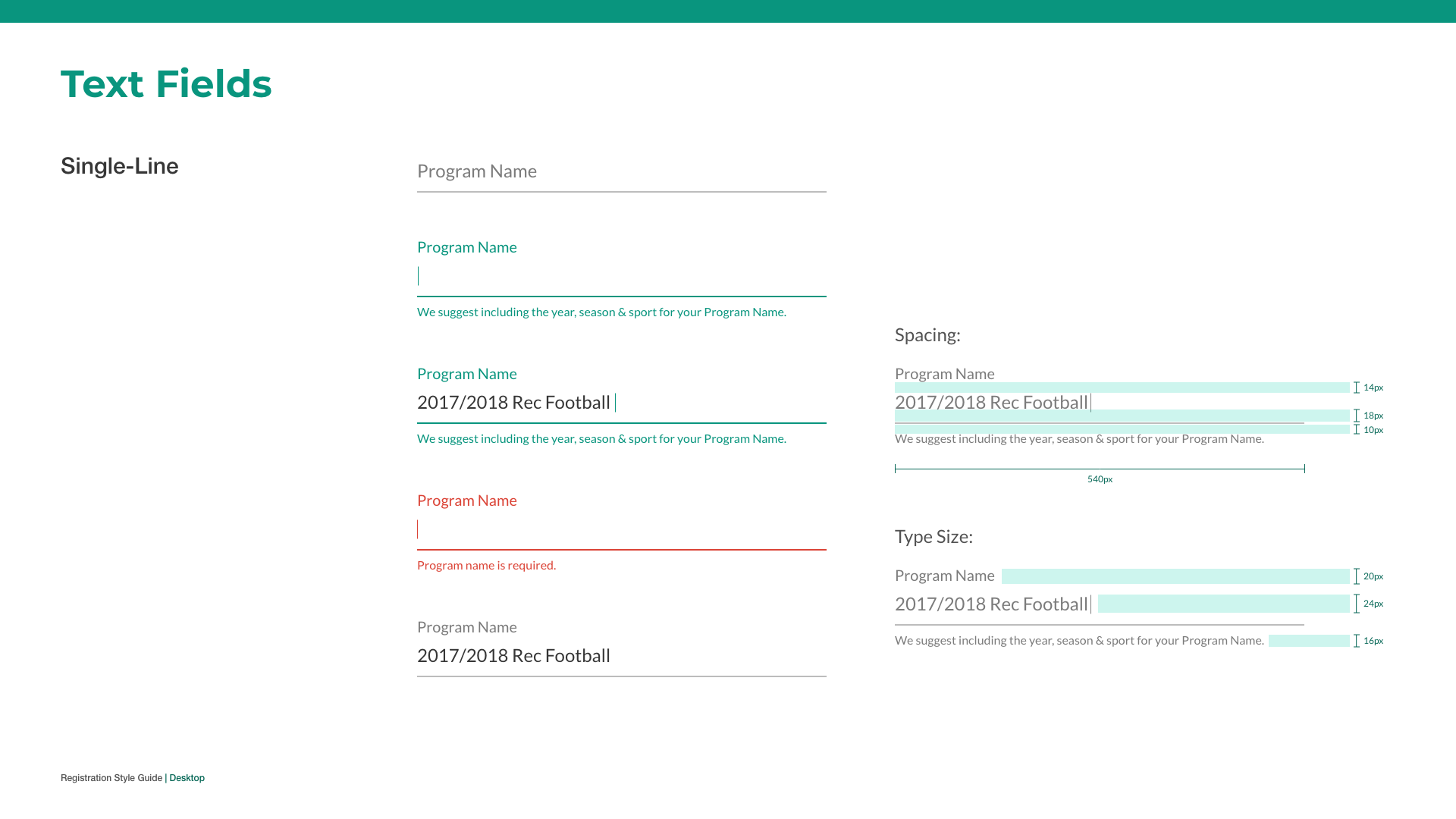Screen dimensions: 1456x819
Task: Click the gray-underlined 2017/2018 Rec Football field
Action: click(621, 656)
